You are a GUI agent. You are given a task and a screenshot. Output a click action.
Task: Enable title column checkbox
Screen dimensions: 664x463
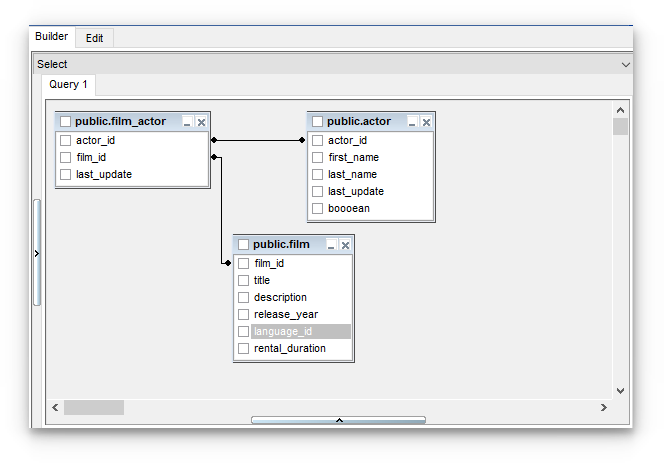[x=243, y=280]
